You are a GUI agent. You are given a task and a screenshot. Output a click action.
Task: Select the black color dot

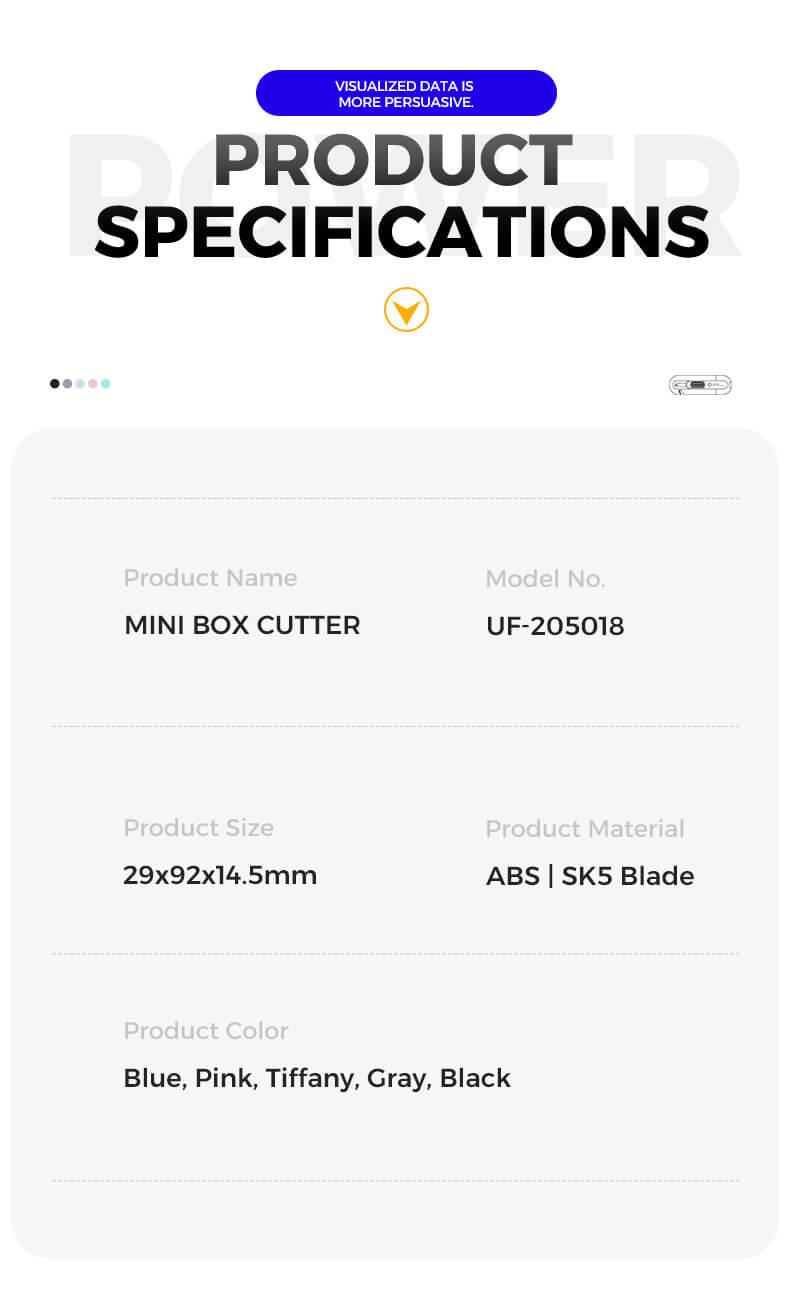click(55, 383)
